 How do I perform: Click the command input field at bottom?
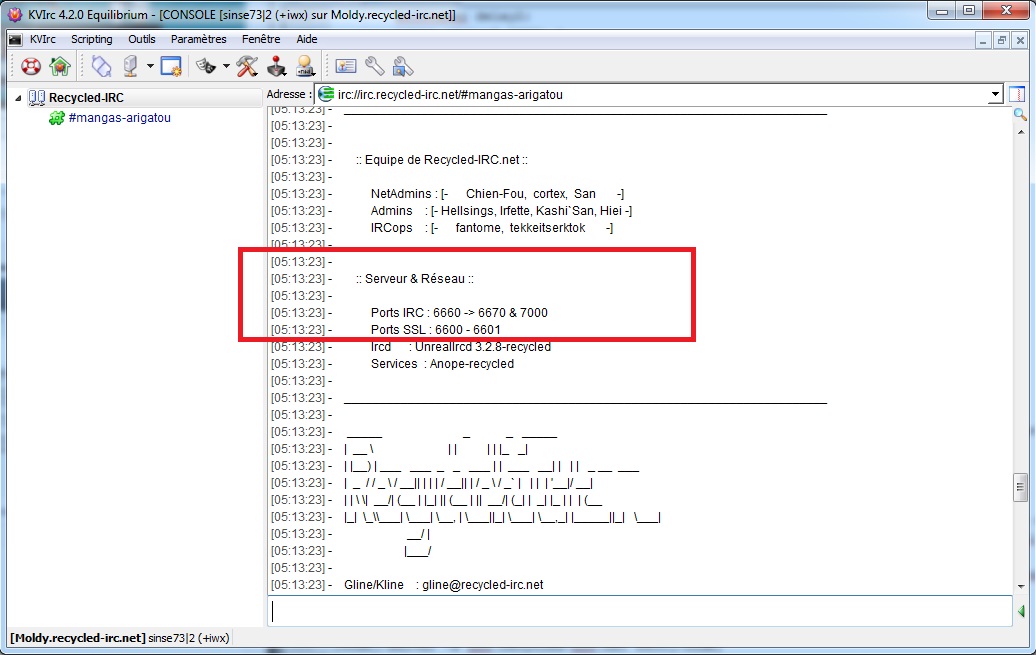click(640, 611)
